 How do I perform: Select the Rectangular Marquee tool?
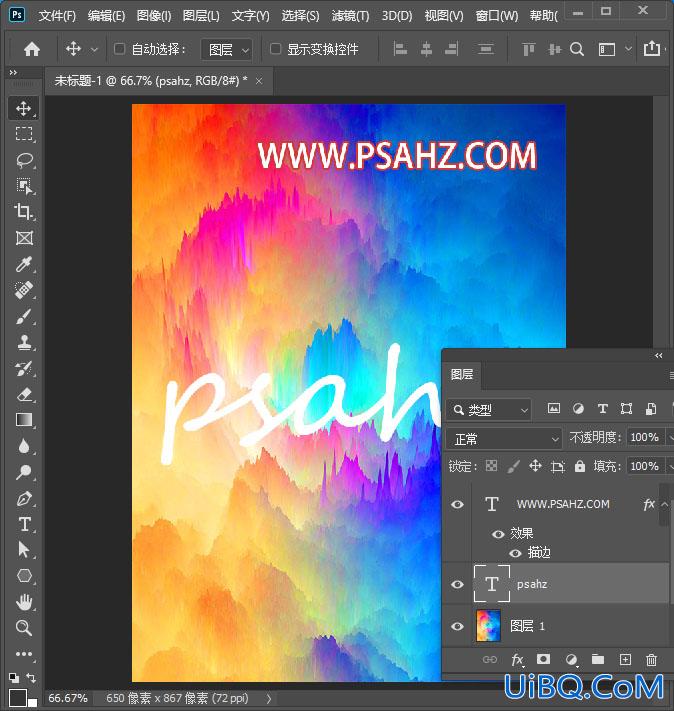coord(24,134)
